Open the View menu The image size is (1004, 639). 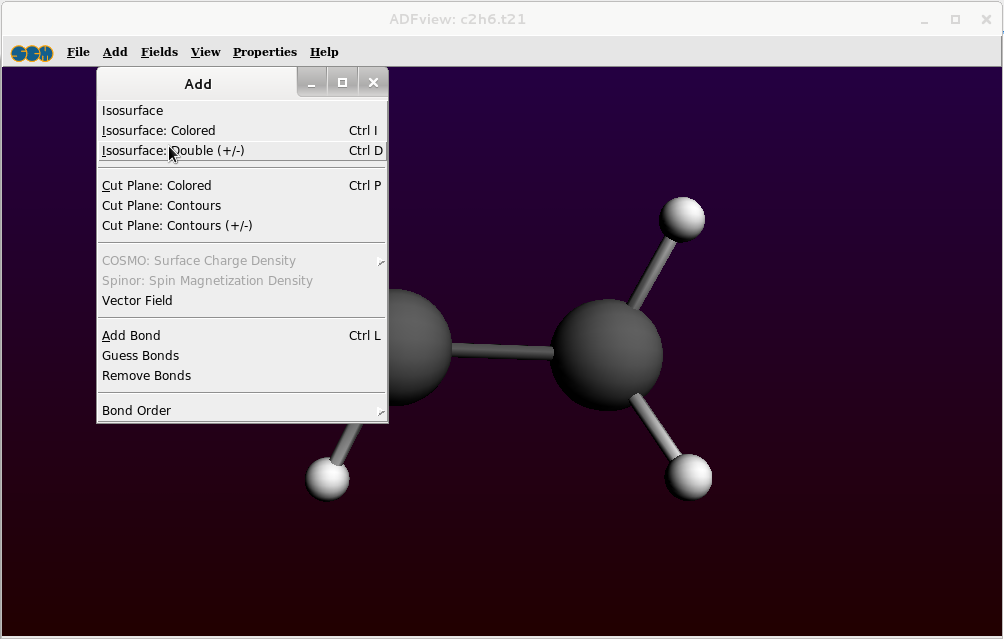pyautogui.click(x=205, y=52)
